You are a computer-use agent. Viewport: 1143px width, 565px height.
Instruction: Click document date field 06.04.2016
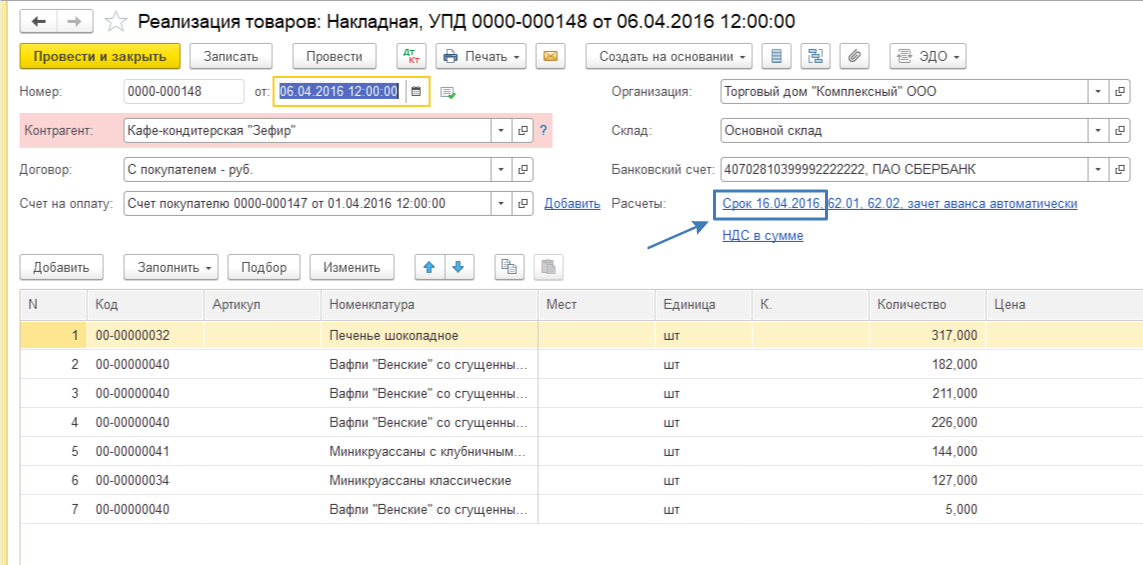point(340,92)
